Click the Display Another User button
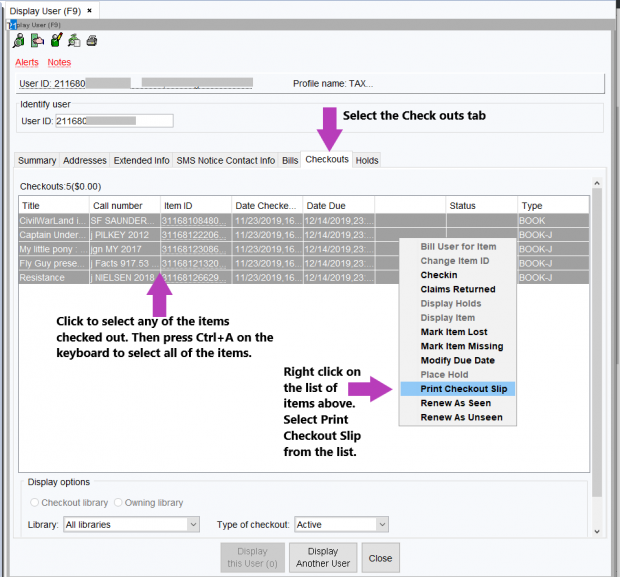Image resolution: width=620 pixels, height=577 pixels. [x=323, y=557]
